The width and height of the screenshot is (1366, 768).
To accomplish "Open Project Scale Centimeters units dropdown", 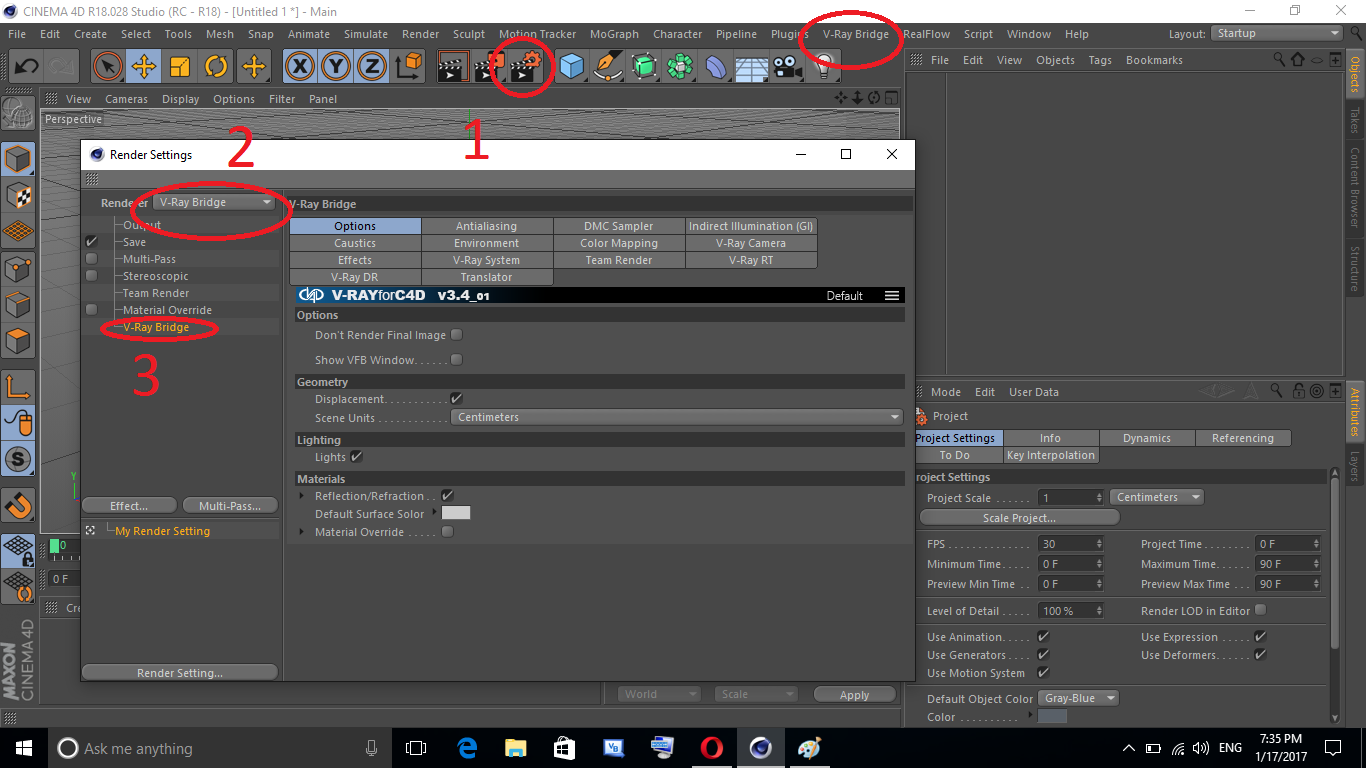I will click(x=1157, y=497).
